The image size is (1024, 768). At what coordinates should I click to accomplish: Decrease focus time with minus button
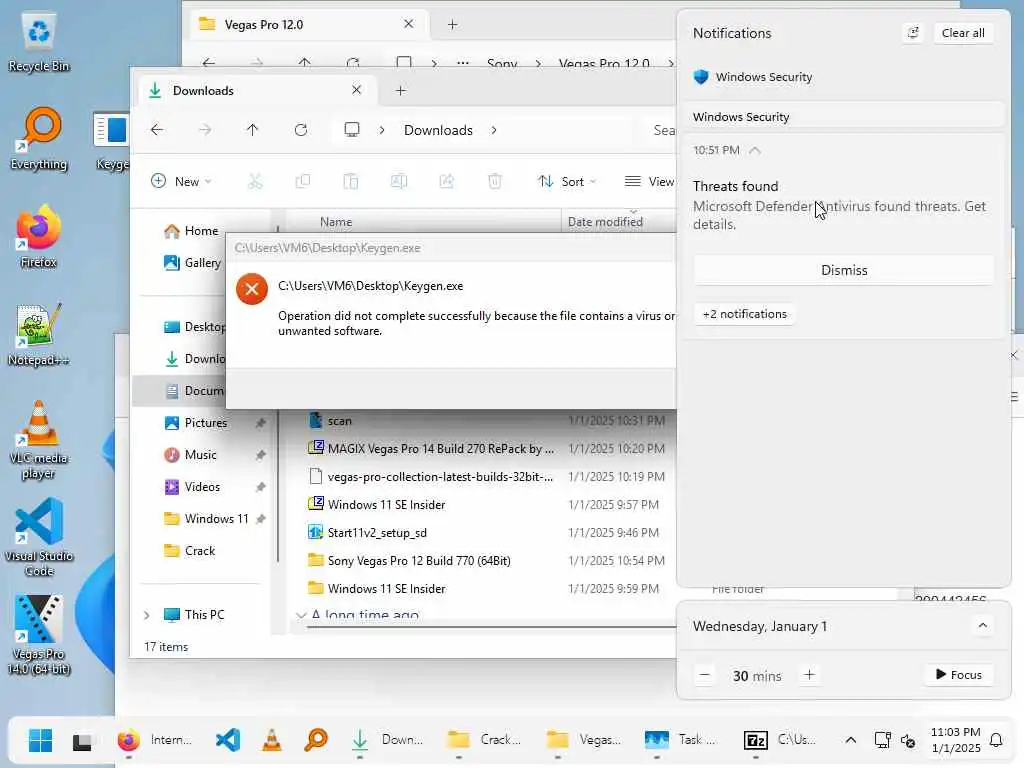point(704,675)
